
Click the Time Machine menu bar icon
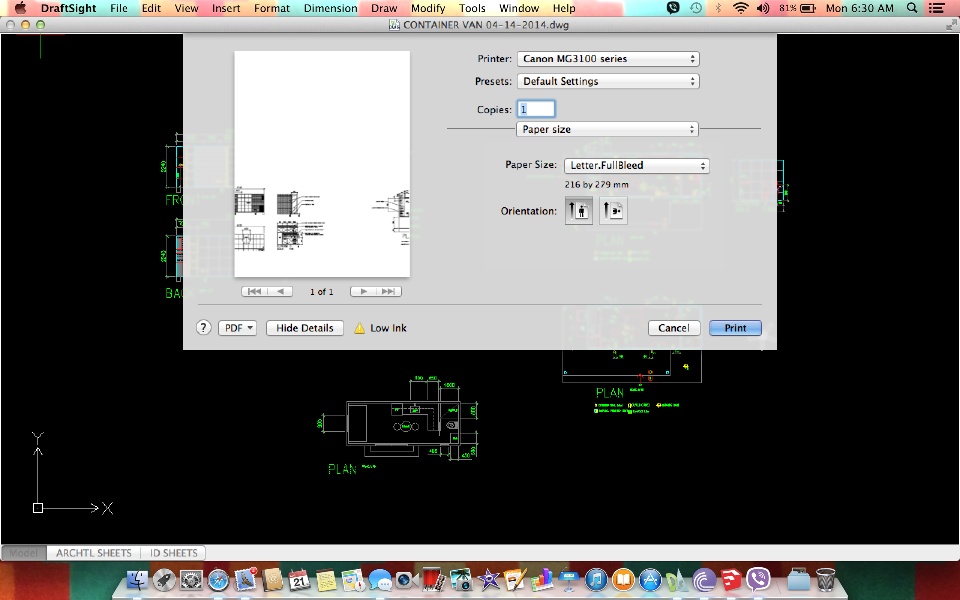click(x=696, y=8)
